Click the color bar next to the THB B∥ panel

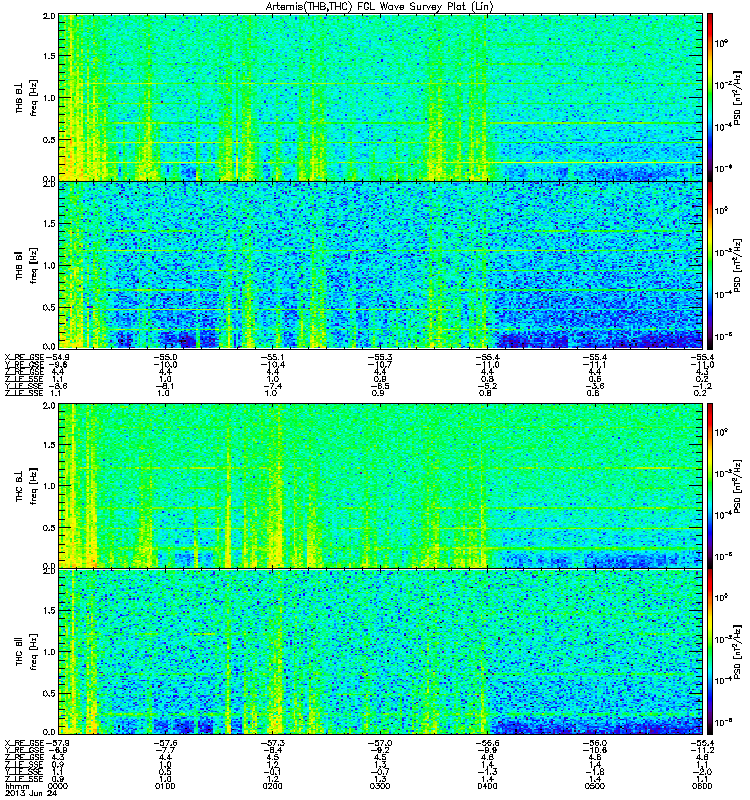[x=710, y=265]
